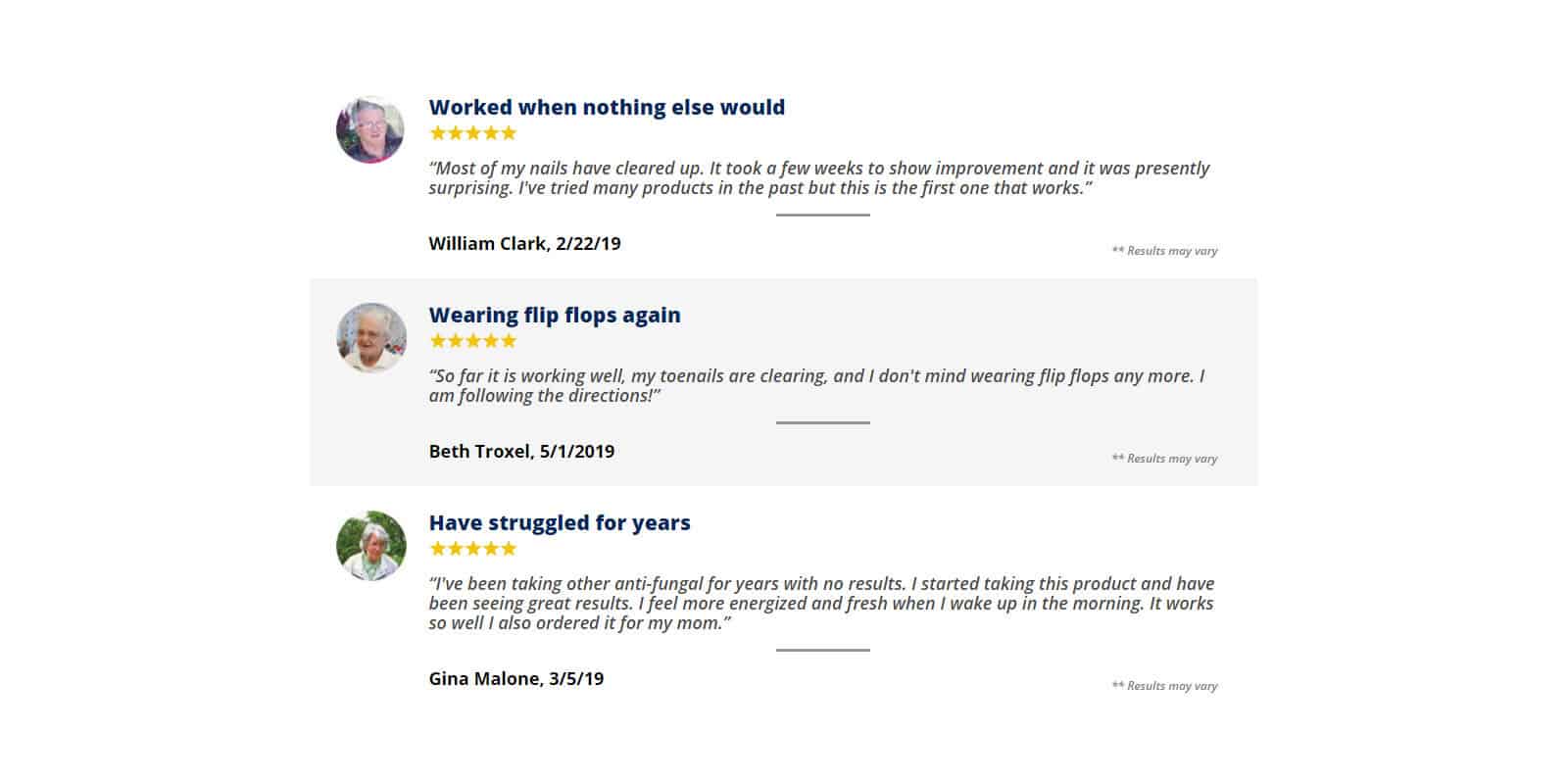Click William Clark's round profile photo
This screenshot has width=1568, height=784.
tap(370, 129)
